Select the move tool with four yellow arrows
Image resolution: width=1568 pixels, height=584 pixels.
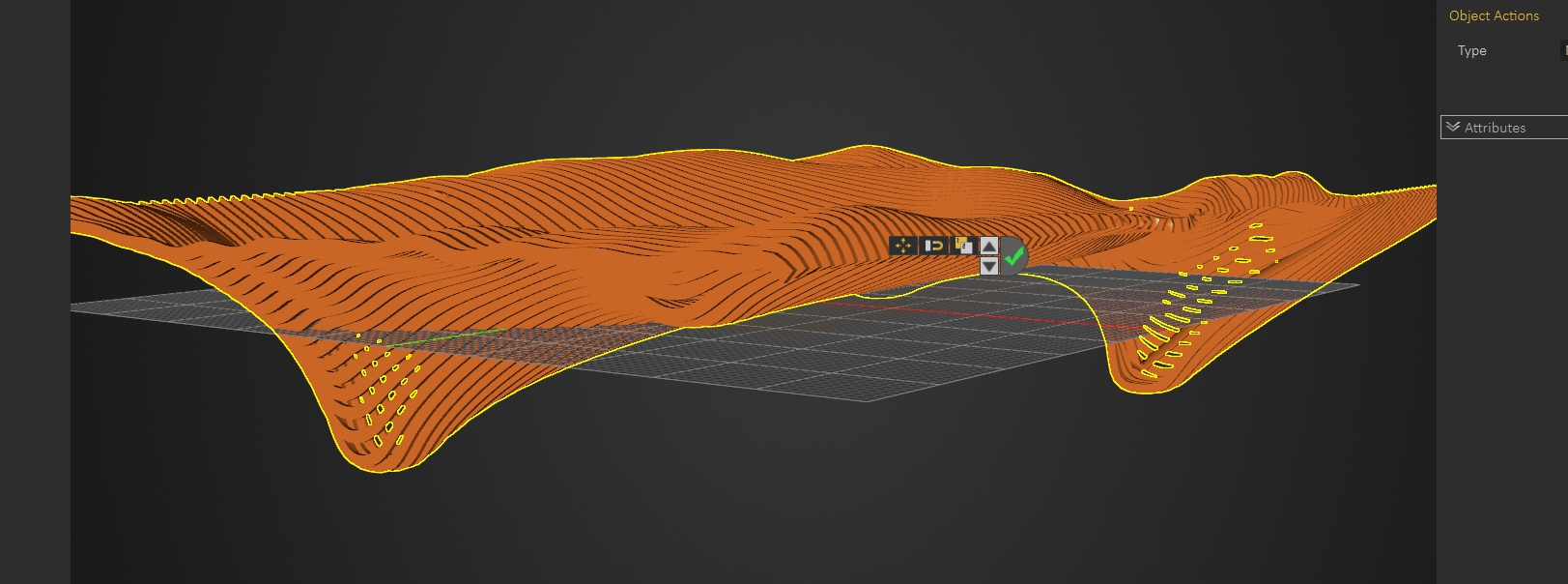pyautogui.click(x=902, y=246)
